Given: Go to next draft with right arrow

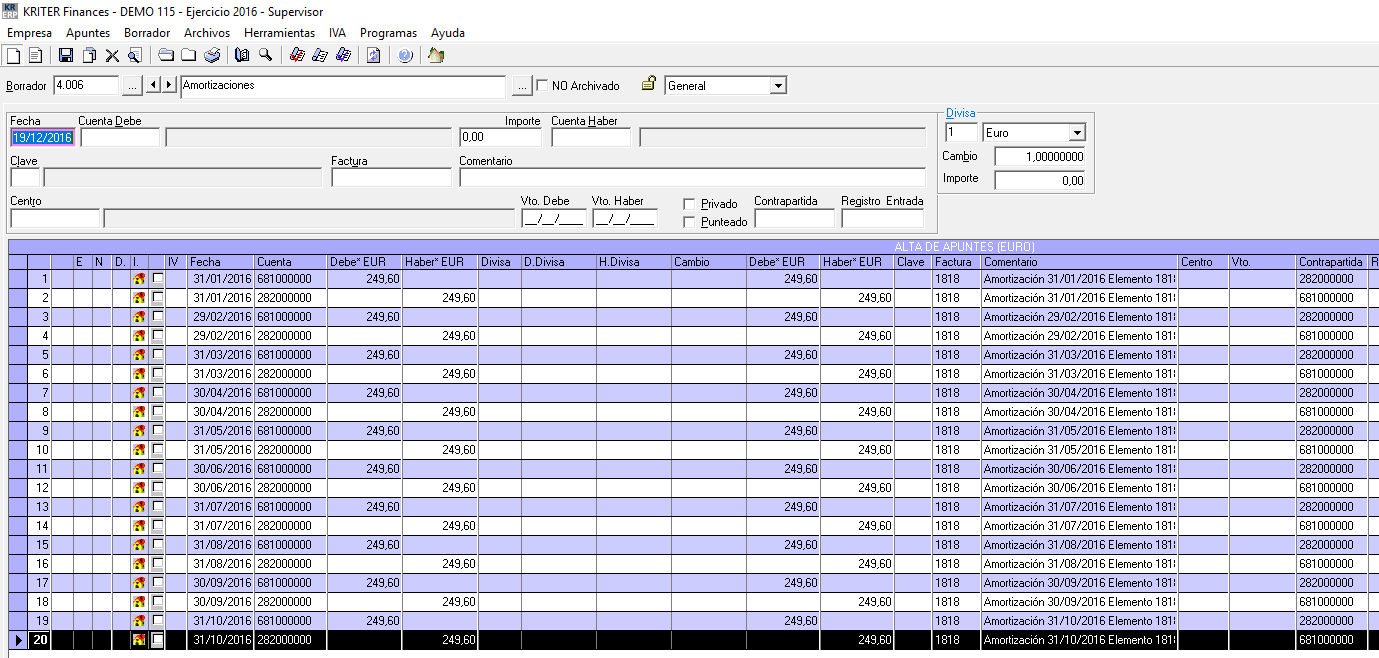Looking at the screenshot, I should click(168, 86).
